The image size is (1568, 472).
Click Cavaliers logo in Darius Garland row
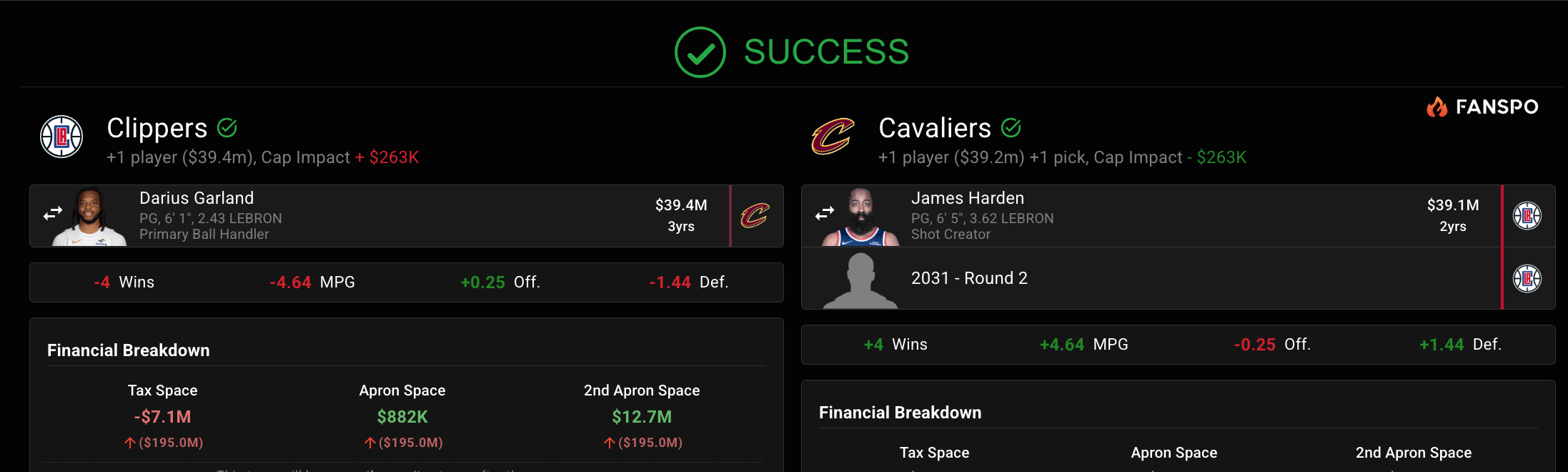point(755,215)
